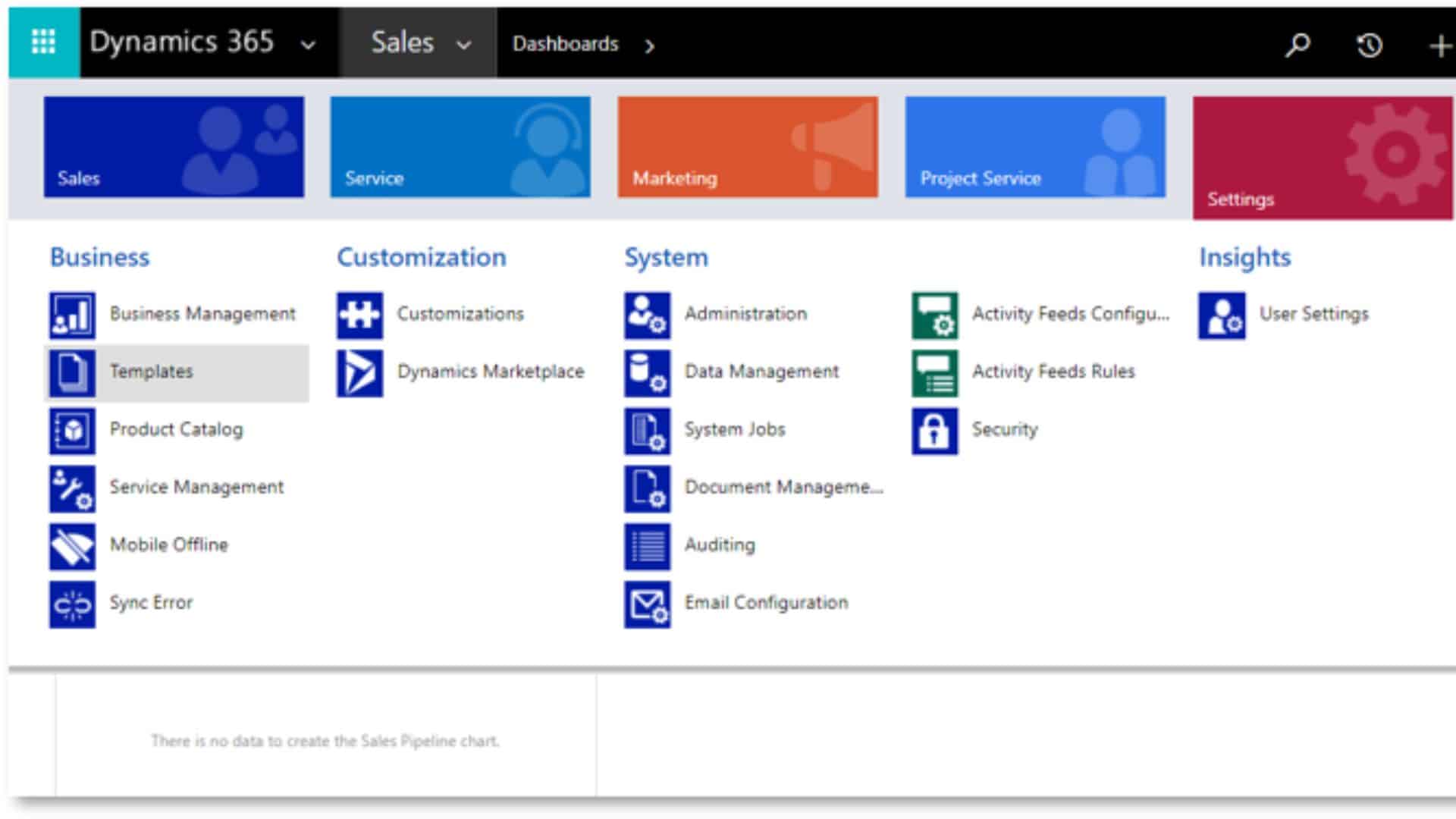The image size is (1456, 819).
Task: Expand the Dashboards breadcrumb chevron
Action: coord(649,45)
